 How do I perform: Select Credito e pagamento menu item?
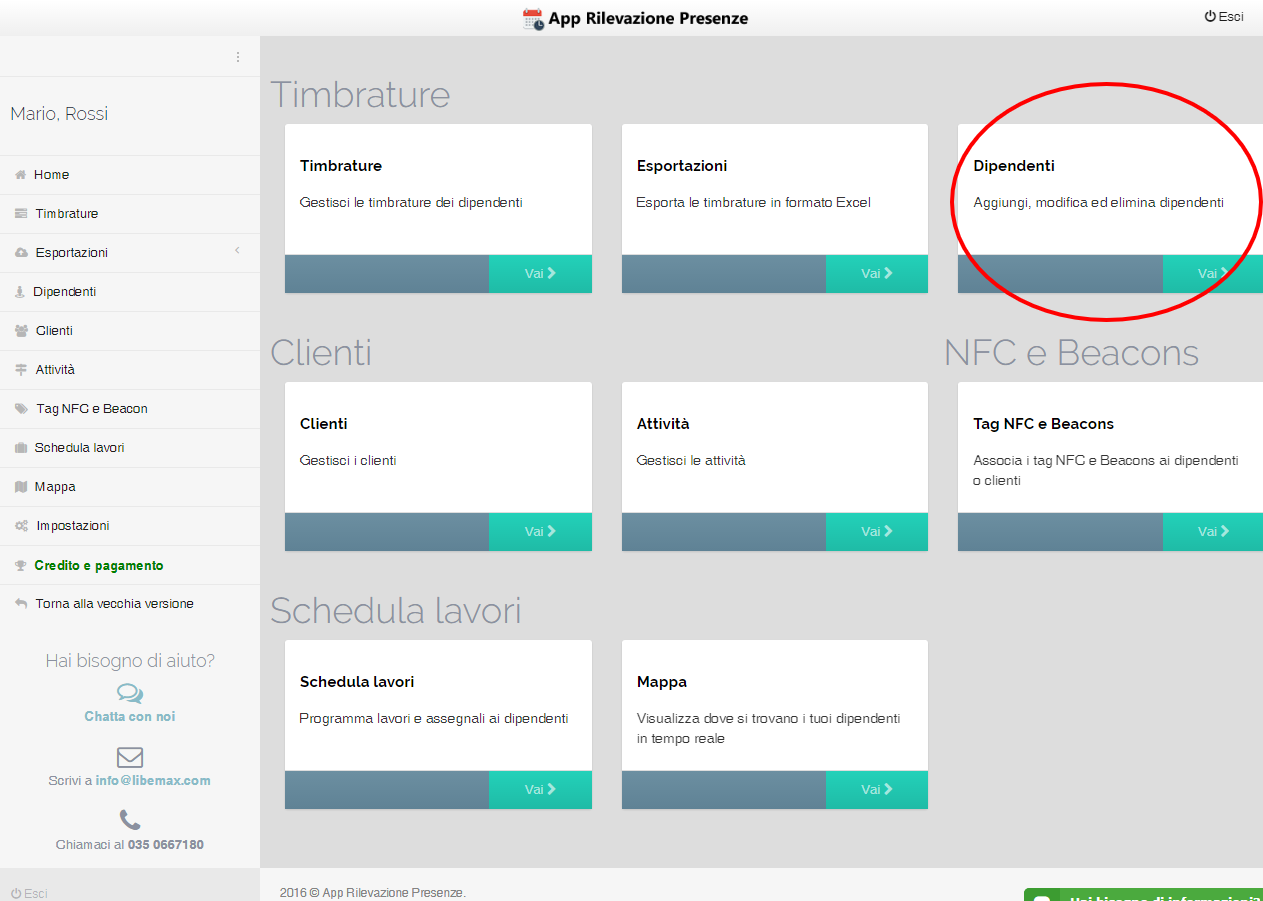tap(98, 565)
